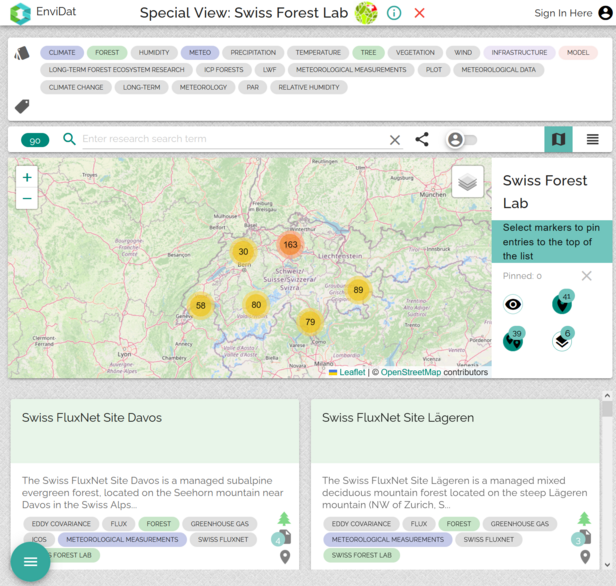Image resolution: width=616 pixels, height=586 pixels.
Task: Select the PAR keyword tag
Action: [x=253, y=87]
